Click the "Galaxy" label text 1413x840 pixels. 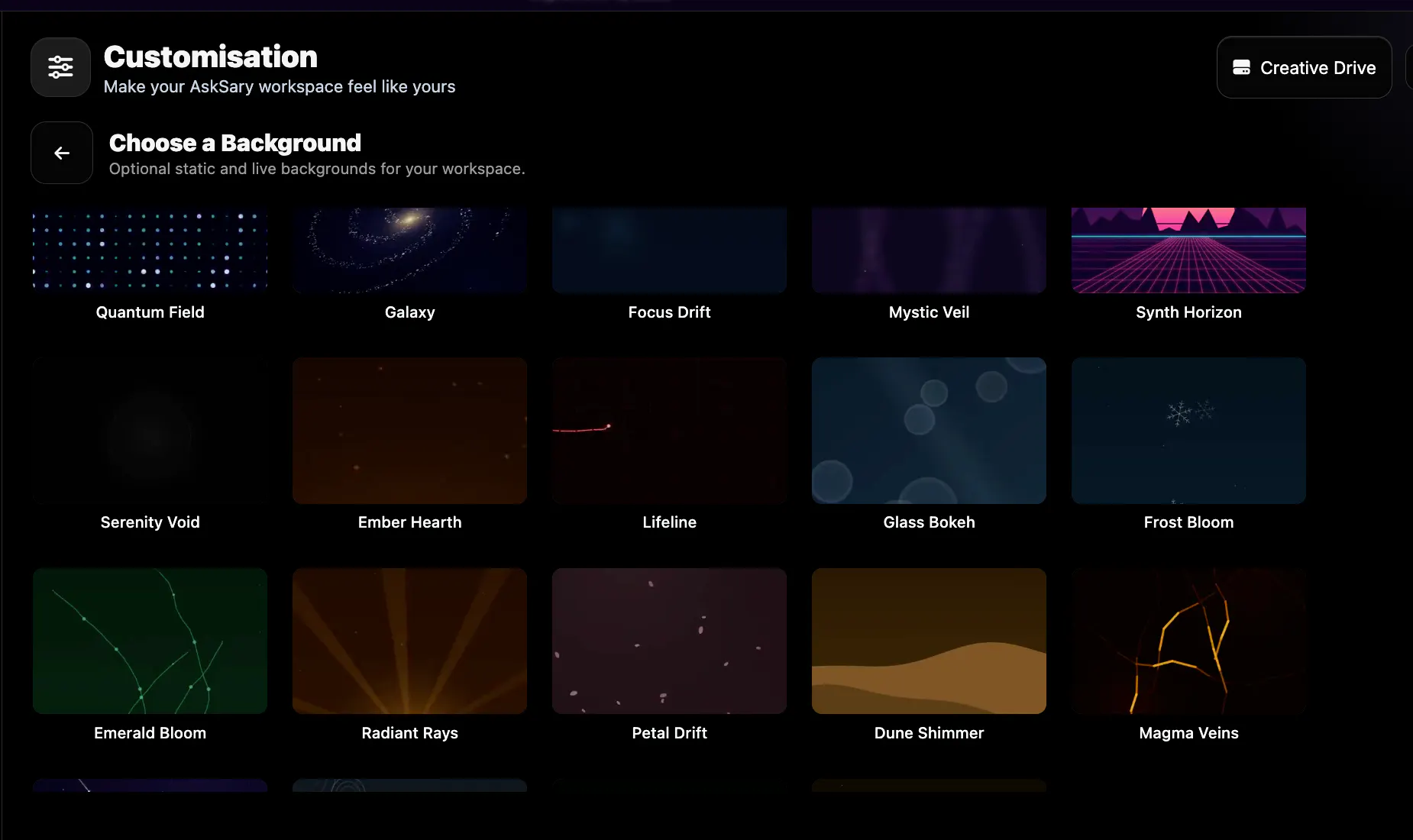pyautogui.click(x=410, y=312)
